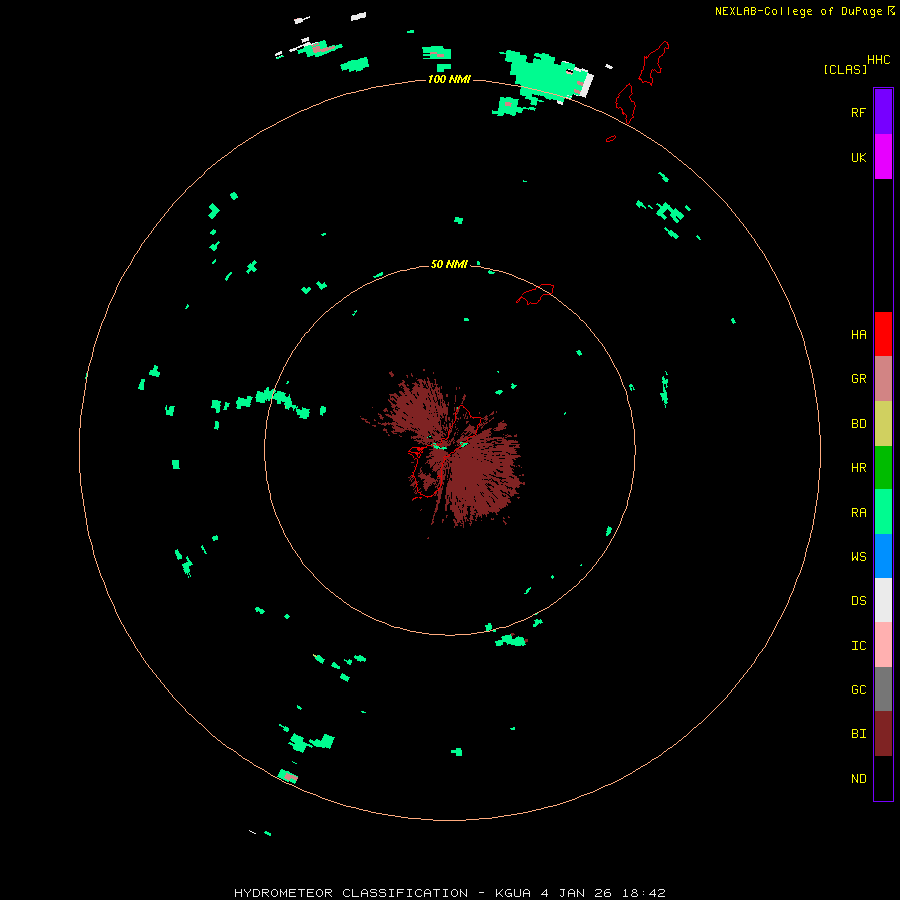Click the HYDROMETEOR CLASSIFICATION title text

[x=351, y=893]
